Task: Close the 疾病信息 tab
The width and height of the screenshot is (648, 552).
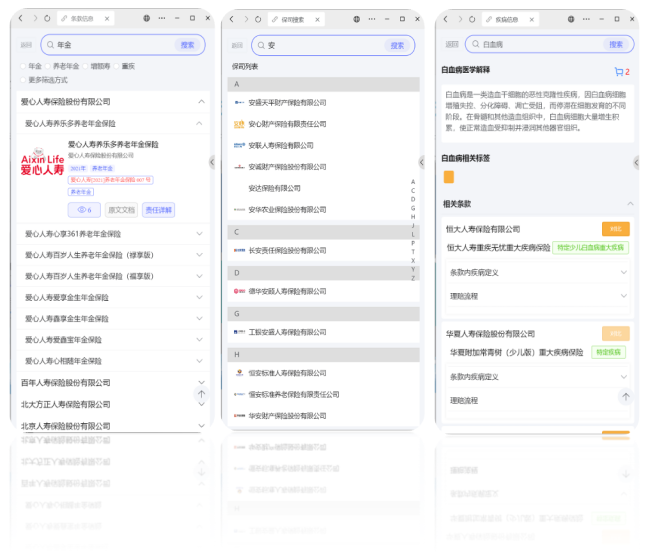Action: pos(531,19)
